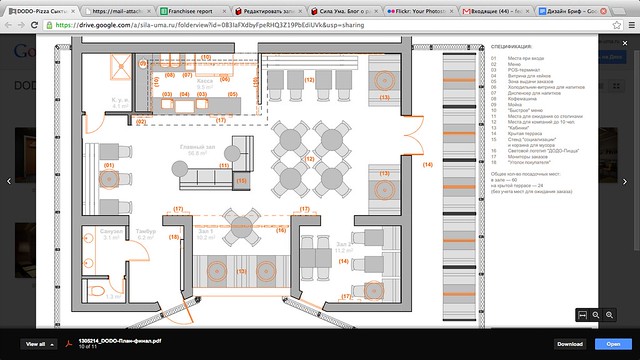Reload the page with the refresh icon
This screenshot has height=360, width=640.
[x=34, y=25]
